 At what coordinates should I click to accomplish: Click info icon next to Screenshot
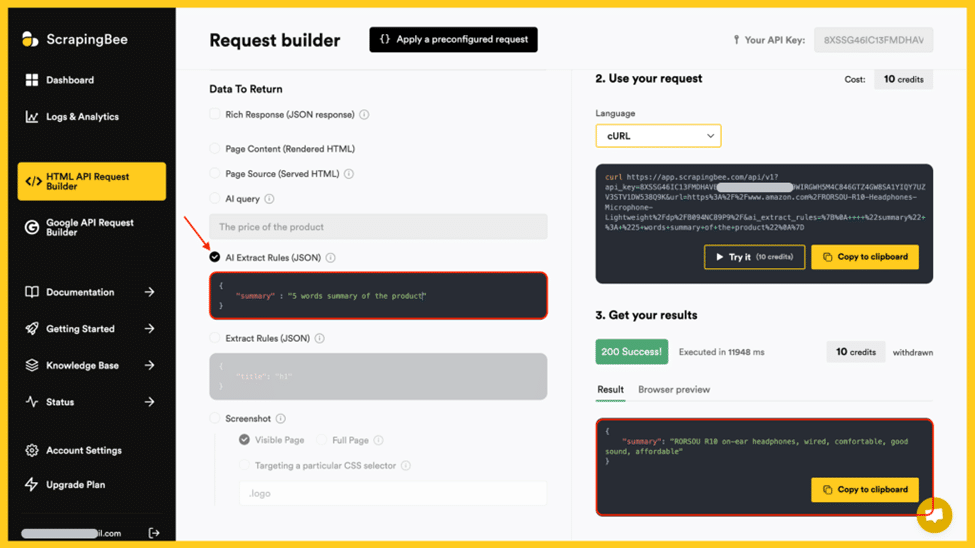pos(280,419)
